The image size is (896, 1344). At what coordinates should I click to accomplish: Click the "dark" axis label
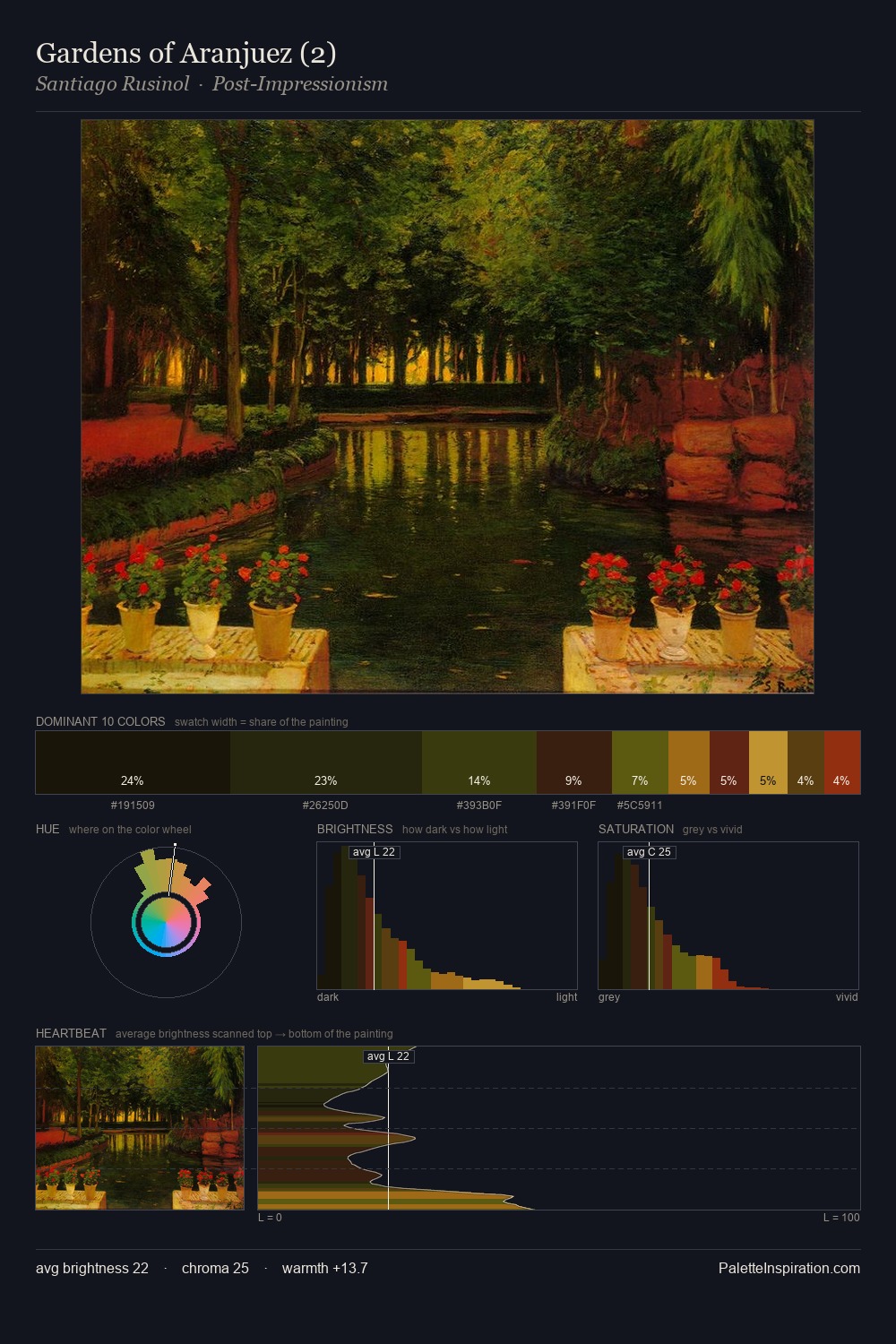click(328, 997)
